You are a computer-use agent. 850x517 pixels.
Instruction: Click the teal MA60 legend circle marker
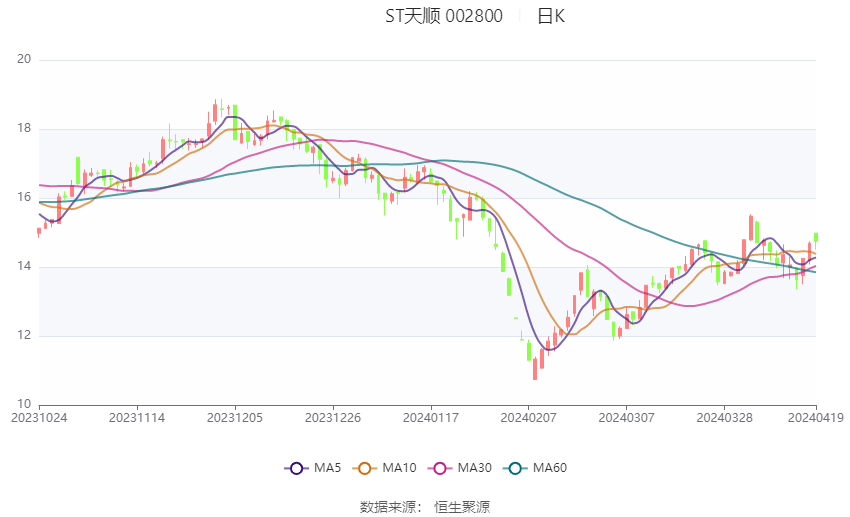coord(514,468)
